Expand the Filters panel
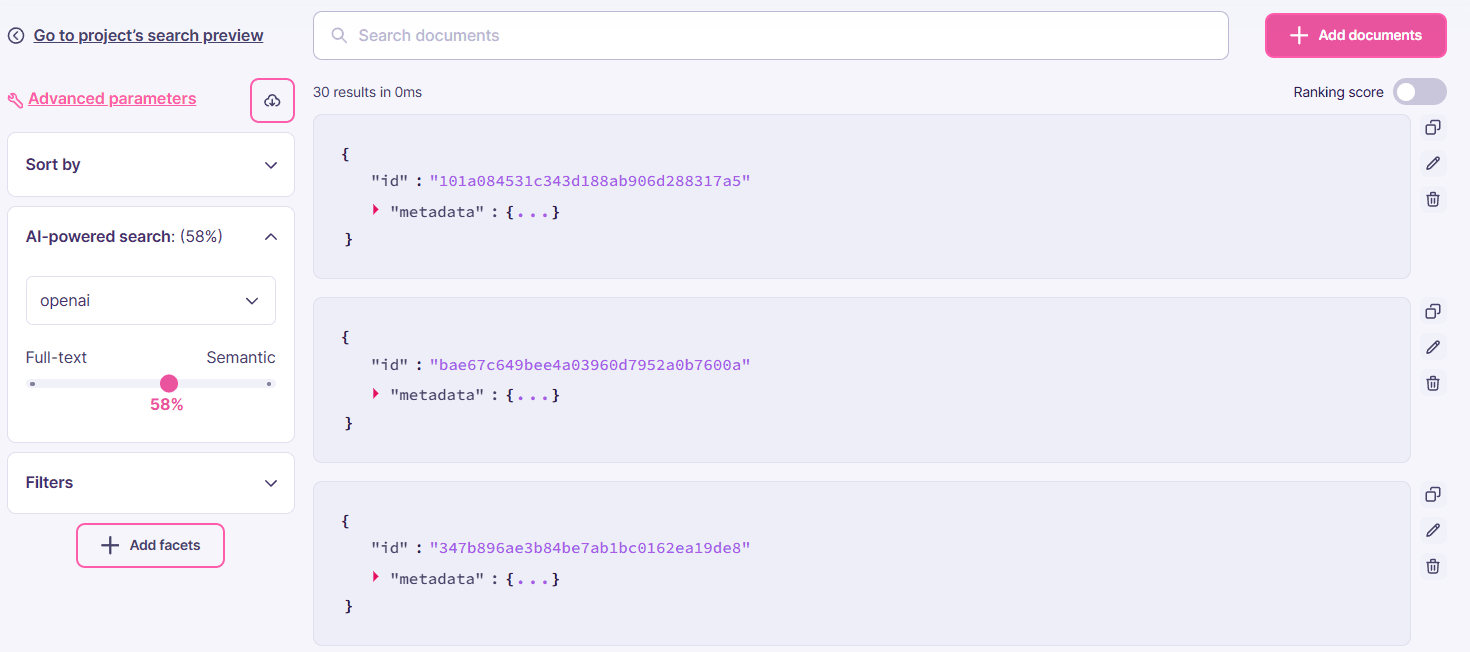Viewport: 1470px width, 652px height. [151, 483]
